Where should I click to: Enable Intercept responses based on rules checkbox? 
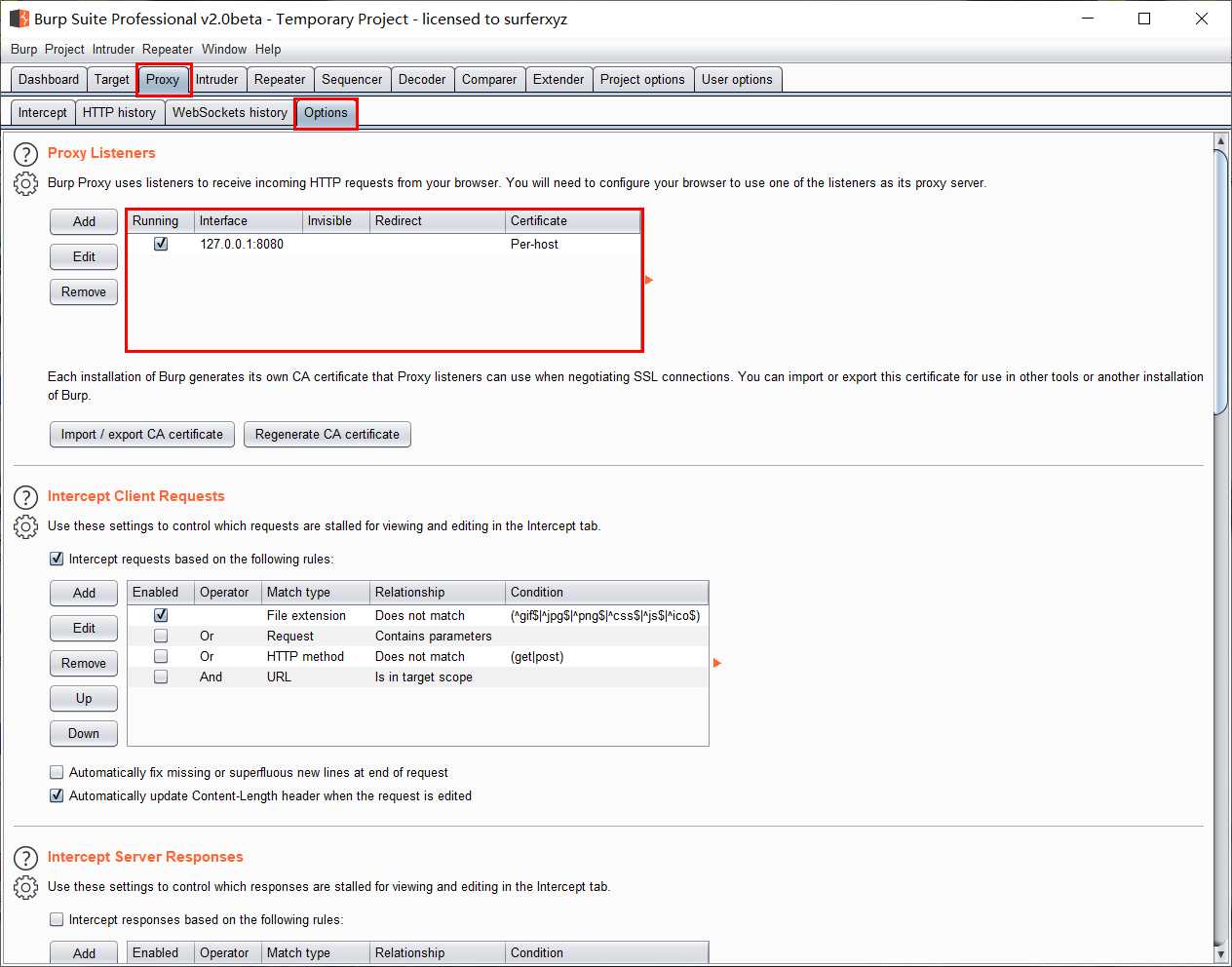coord(57,919)
